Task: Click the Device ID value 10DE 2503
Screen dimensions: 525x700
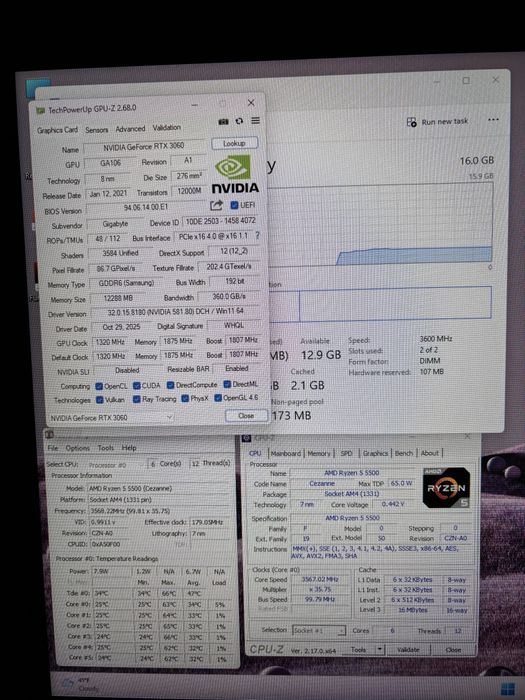Action: 220,221
